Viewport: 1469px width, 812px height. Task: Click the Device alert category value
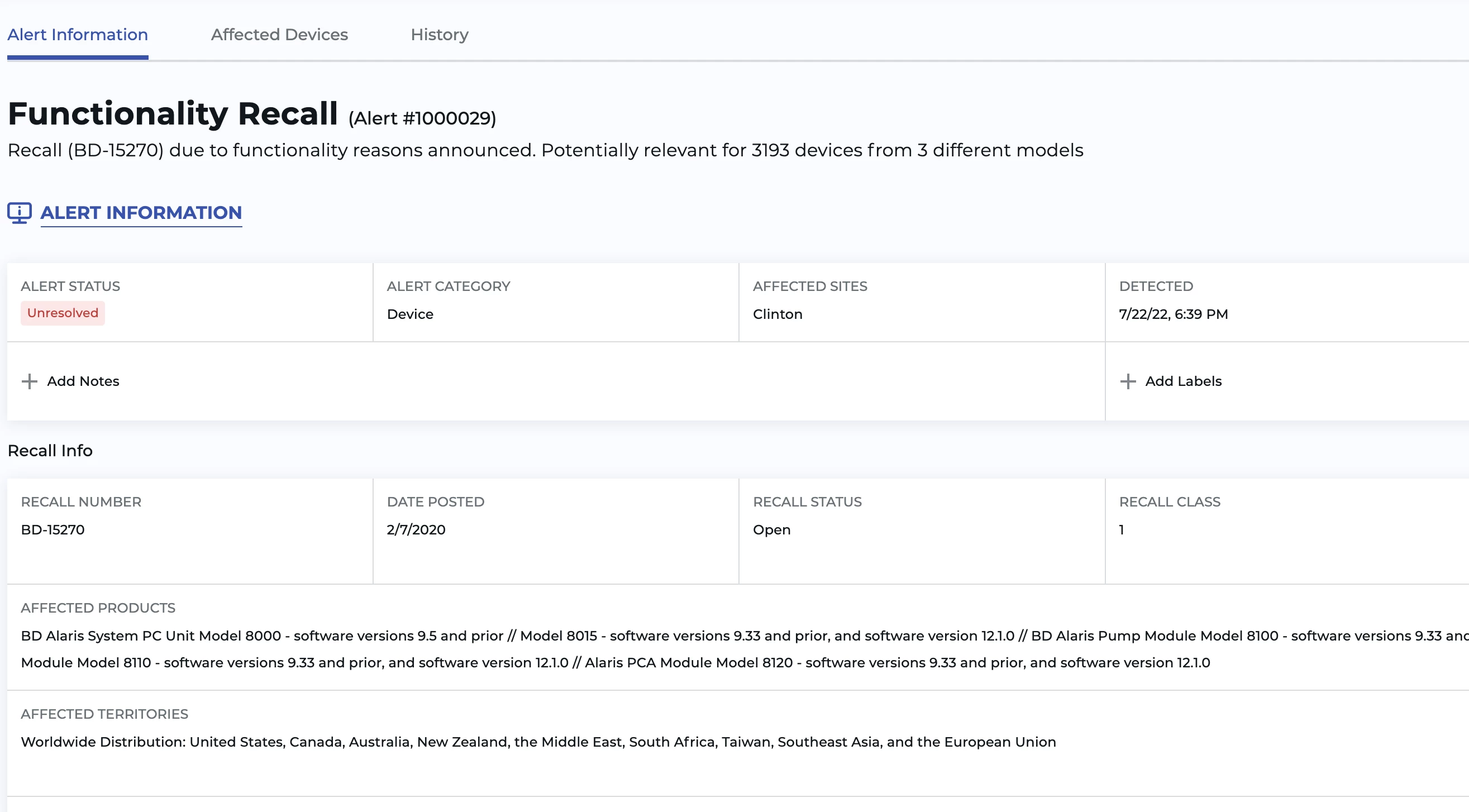[x=410, y=314]
